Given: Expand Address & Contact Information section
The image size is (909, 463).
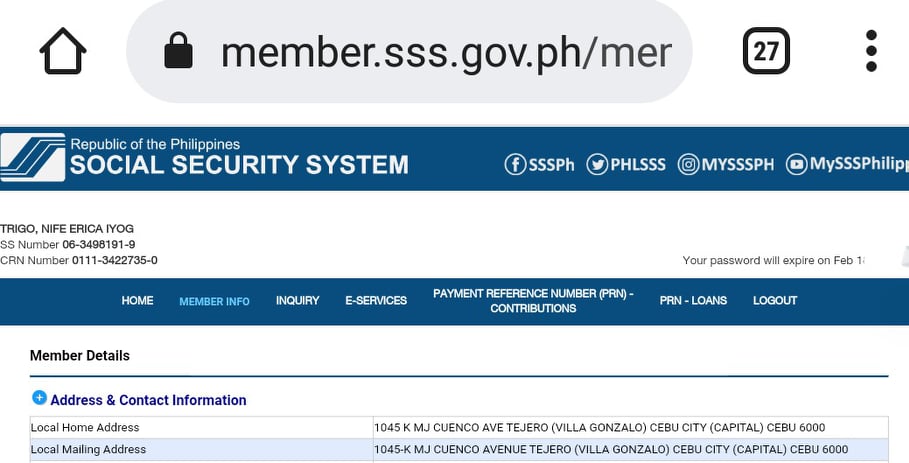Looking at the screenshot, I should (x=40, y=398).
